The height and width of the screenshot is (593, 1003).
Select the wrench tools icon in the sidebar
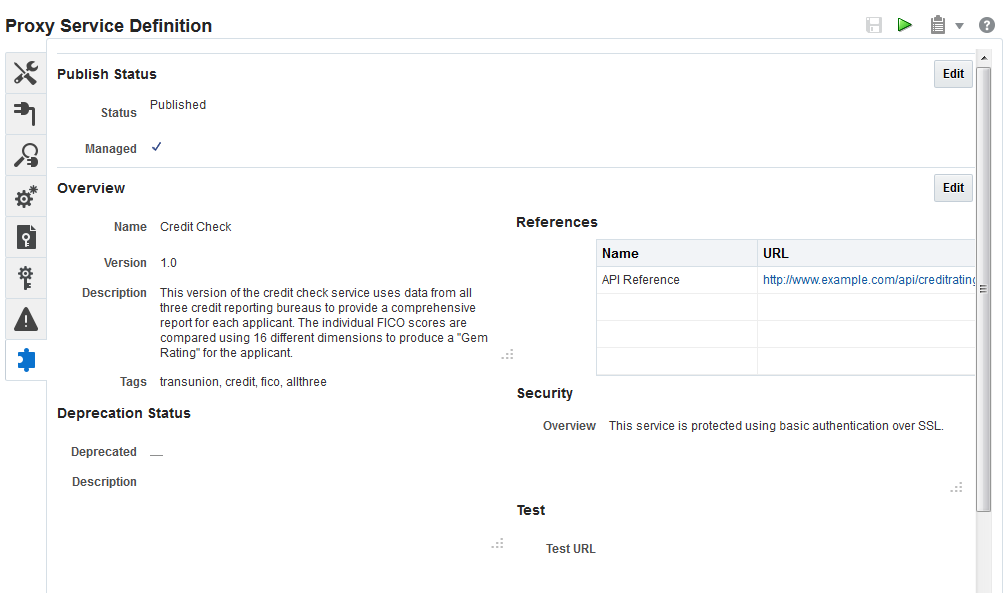tap(25, 72)
